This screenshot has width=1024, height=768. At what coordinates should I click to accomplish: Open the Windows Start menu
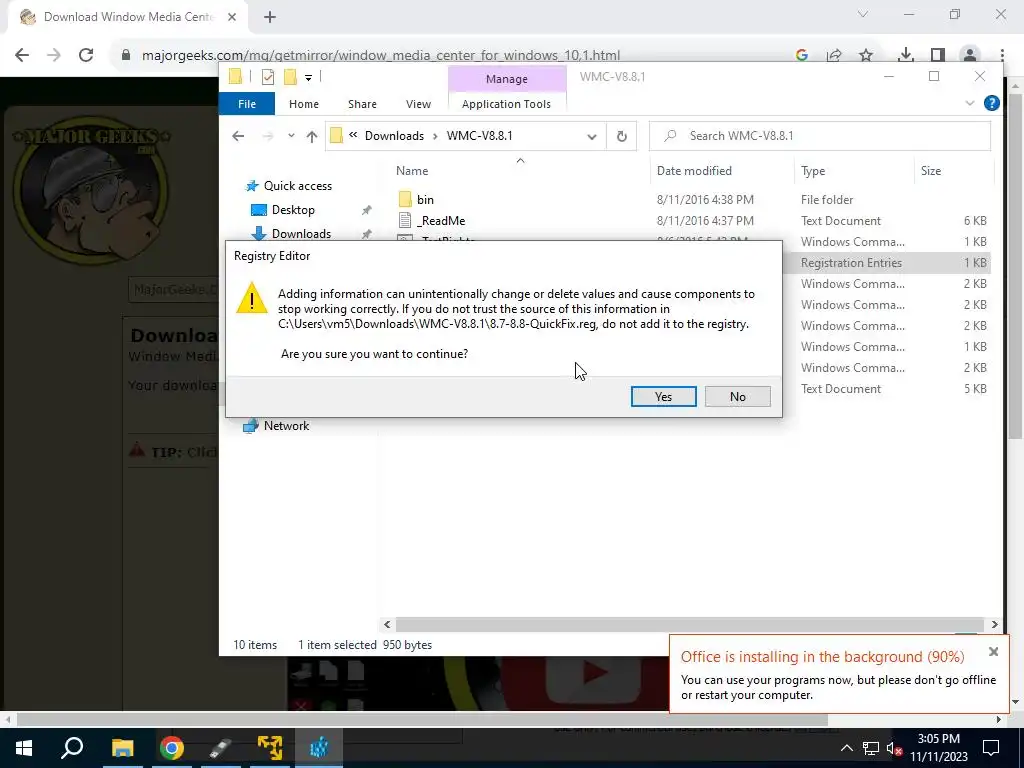(24, 748)
